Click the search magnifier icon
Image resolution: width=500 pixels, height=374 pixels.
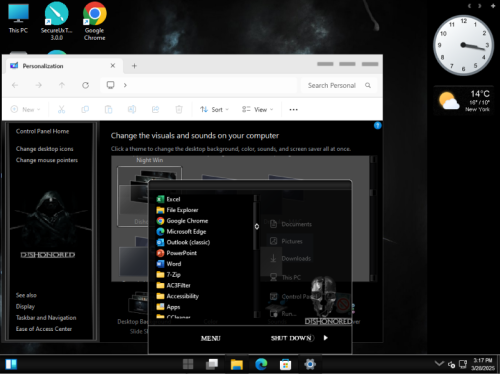[x=368, y=85]
